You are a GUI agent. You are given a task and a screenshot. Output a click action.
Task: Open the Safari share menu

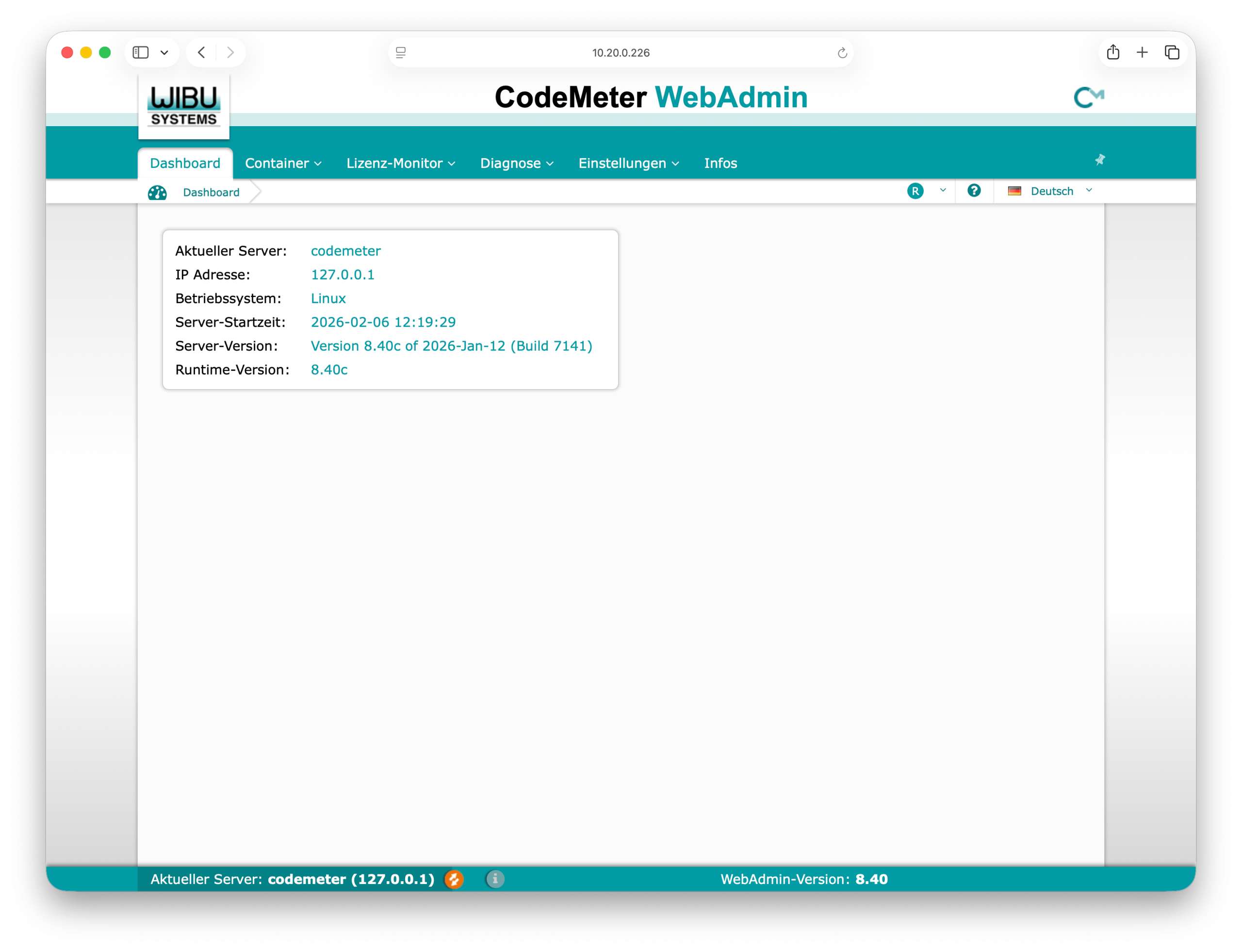pyautogui.click(x=1113, y=53)
